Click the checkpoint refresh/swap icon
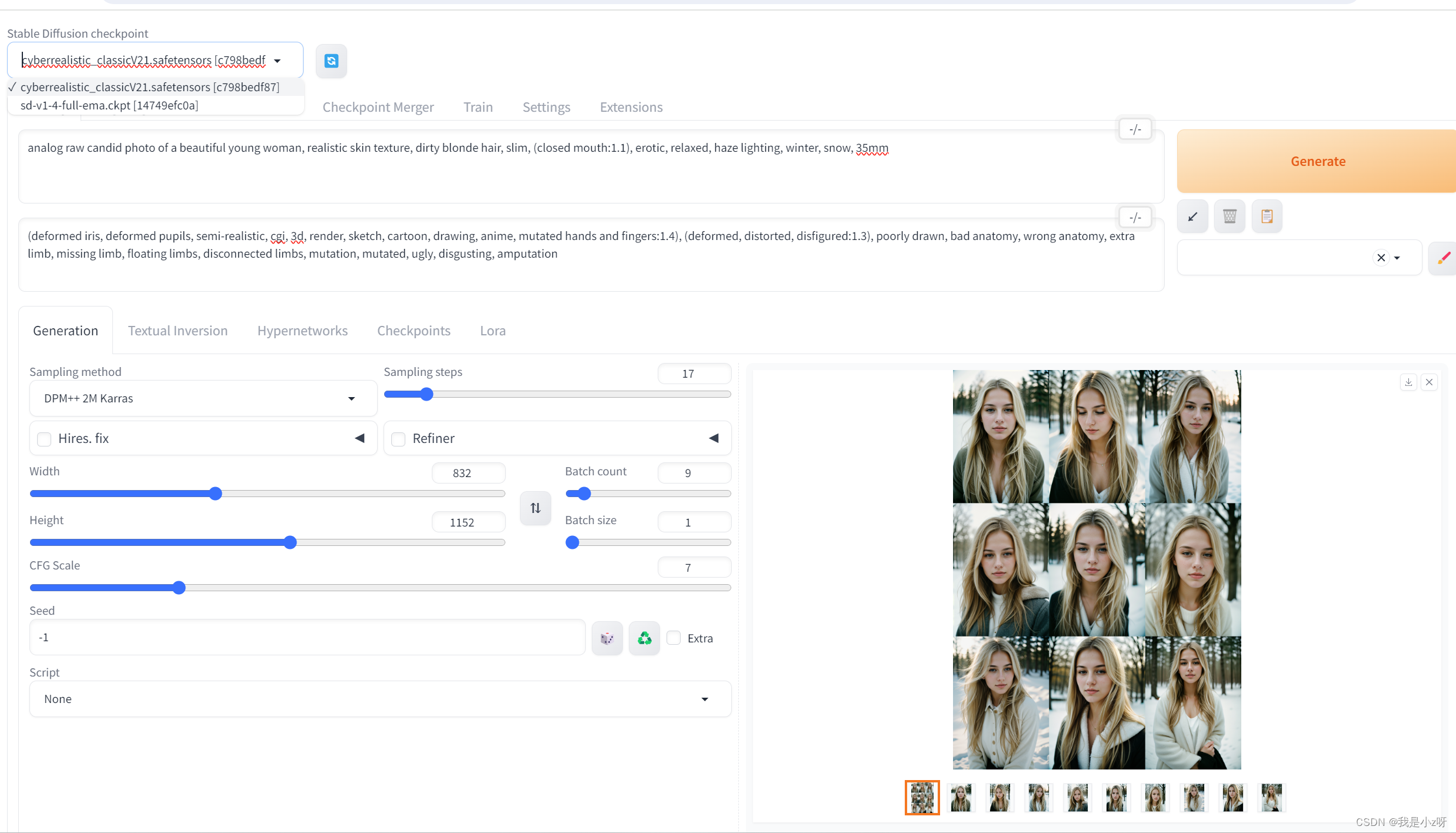The width and height of the screenshot is (1456, 833). [331, 60]
